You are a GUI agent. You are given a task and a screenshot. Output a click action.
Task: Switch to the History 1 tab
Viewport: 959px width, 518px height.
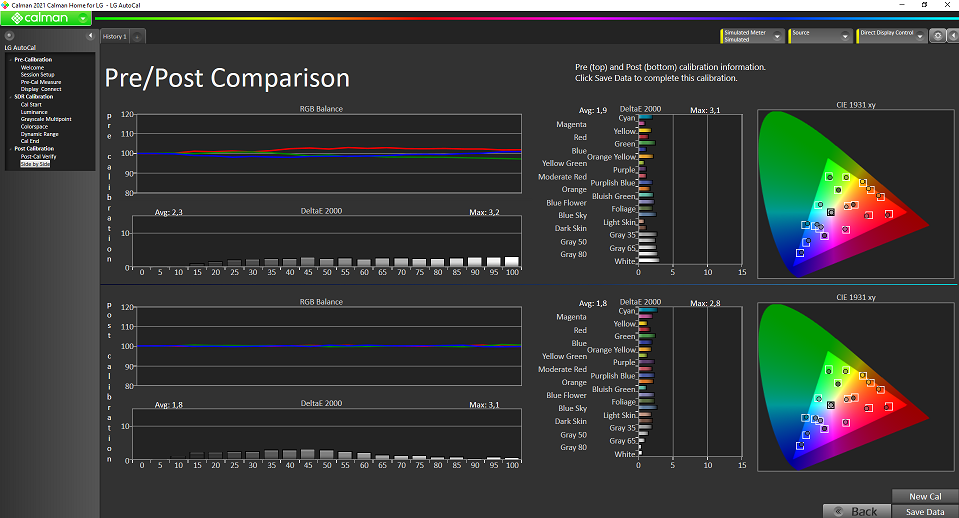click(x=115, y=37)
